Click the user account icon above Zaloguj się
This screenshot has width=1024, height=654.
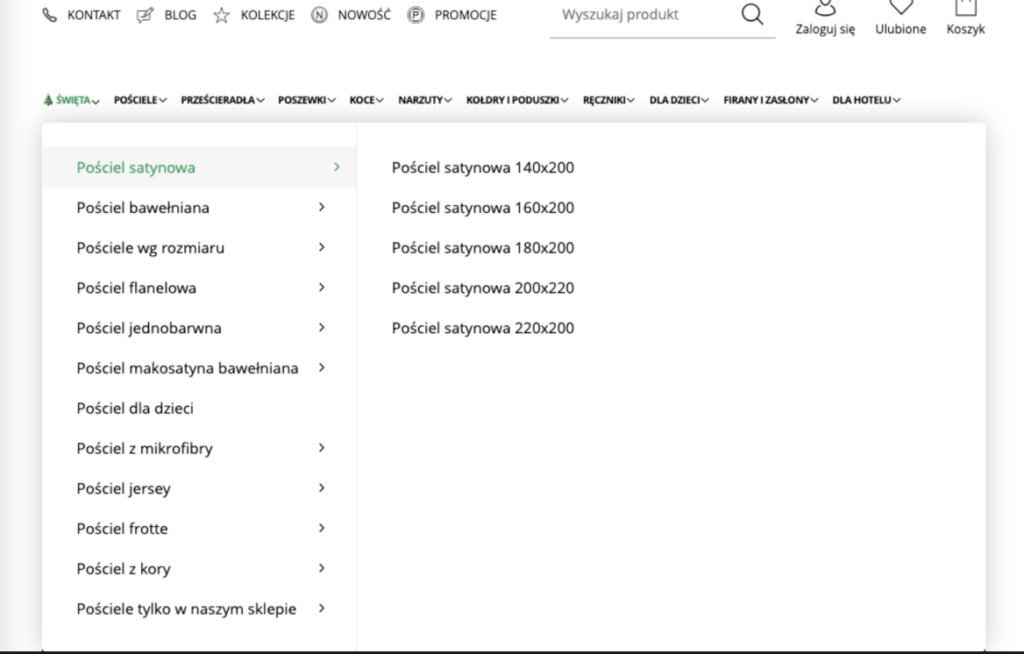tap(825, 7)
